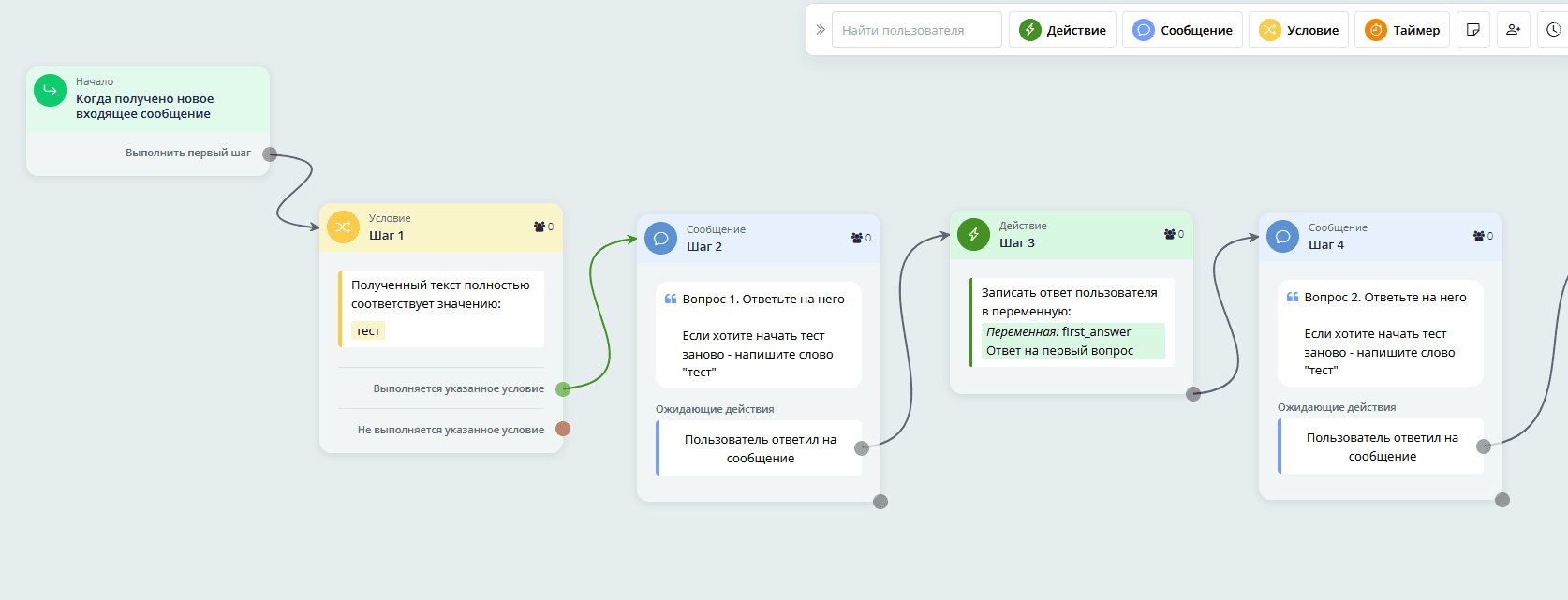Add a Таймер block from toolbar
The height and width of the screenshot is (600, 1568).
(1402, 30)
